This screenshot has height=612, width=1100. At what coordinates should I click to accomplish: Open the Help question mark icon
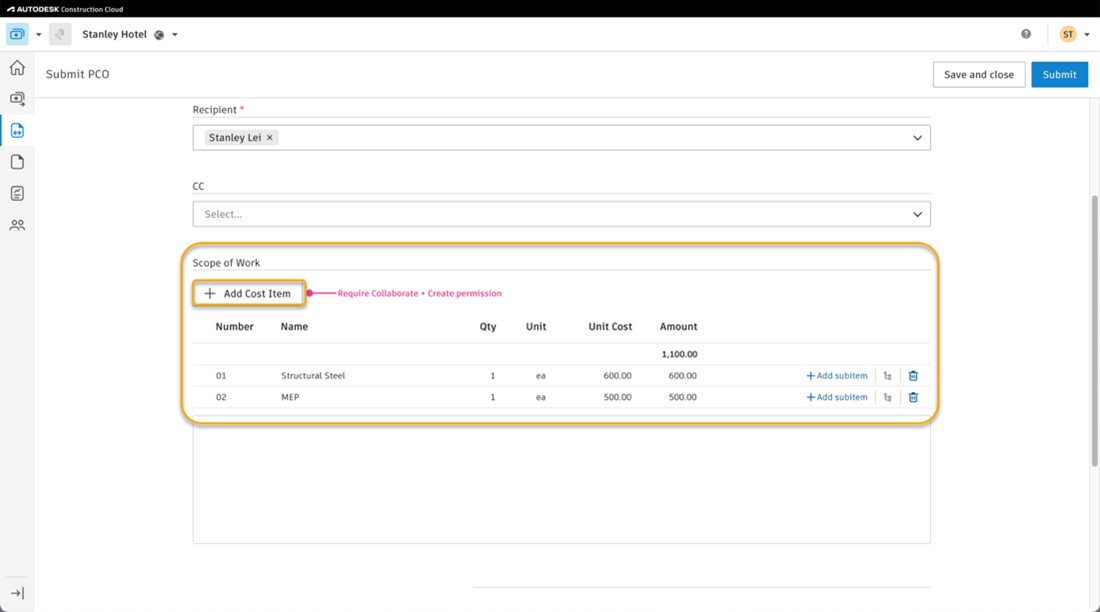(x=1026, y=34)
